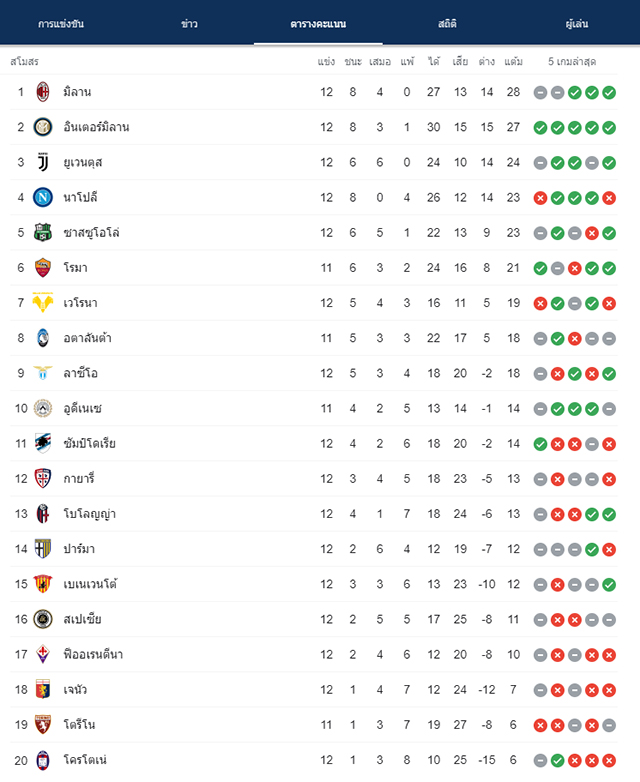Click the Torino club crest
Screen dimensions: 640x782
point(43,725)
